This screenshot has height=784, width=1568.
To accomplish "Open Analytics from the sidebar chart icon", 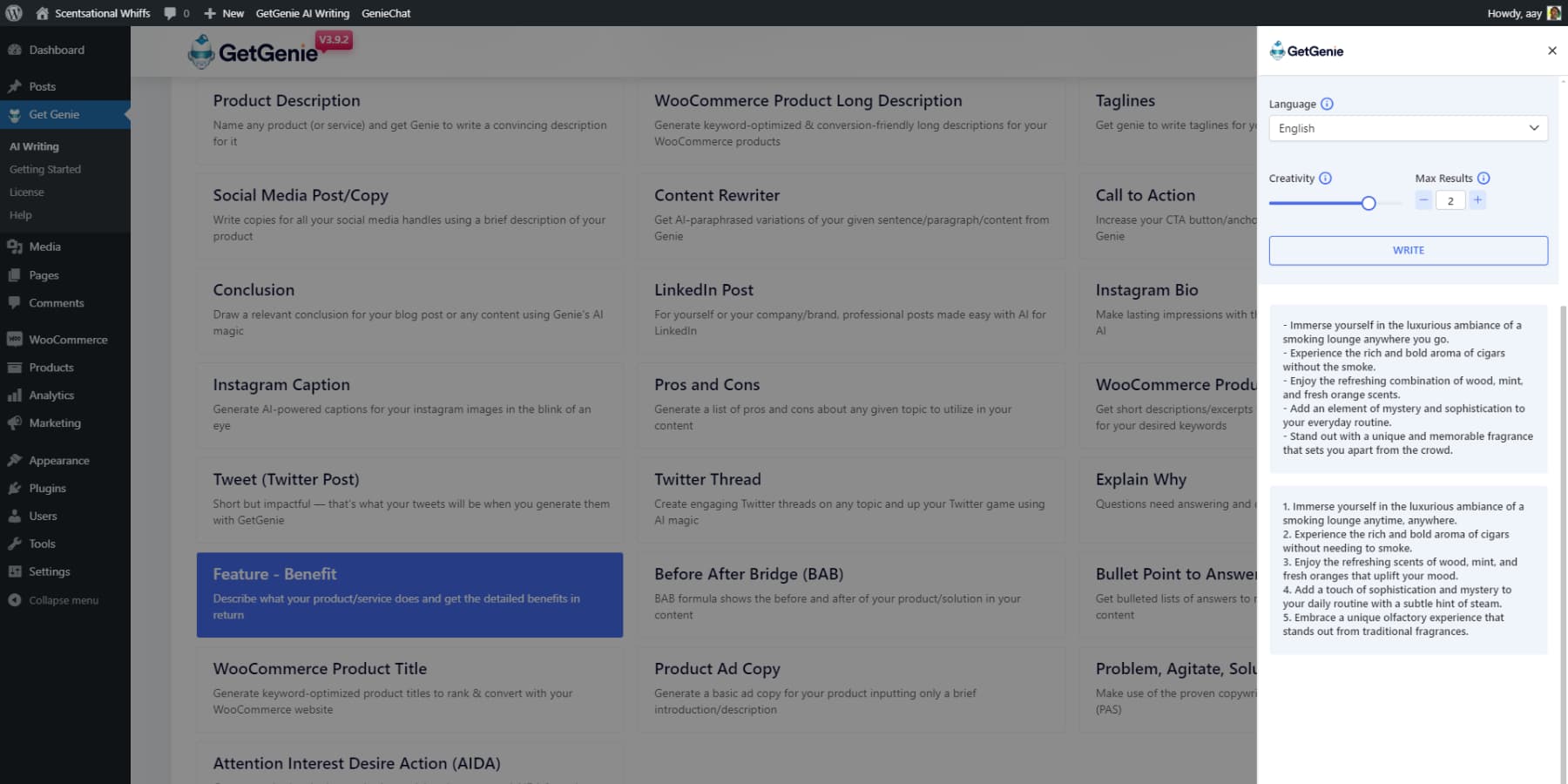I will click(15, 395).
